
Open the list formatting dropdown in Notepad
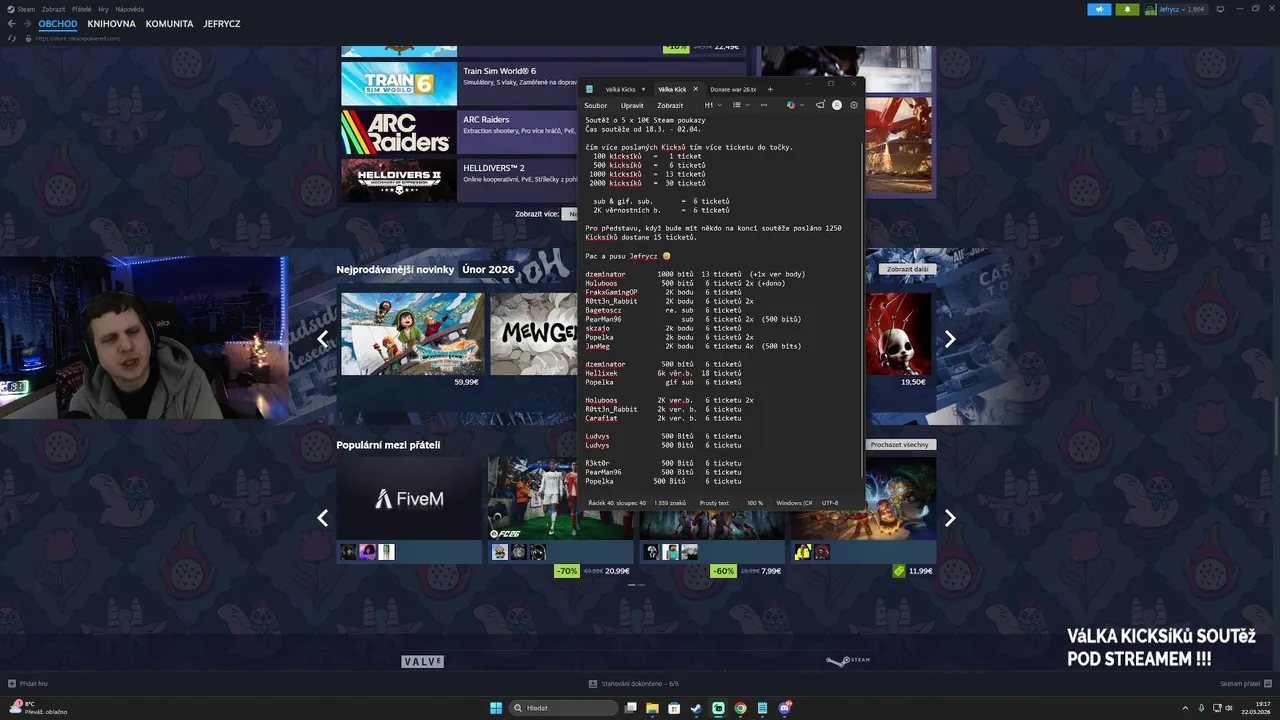(741, 105)
